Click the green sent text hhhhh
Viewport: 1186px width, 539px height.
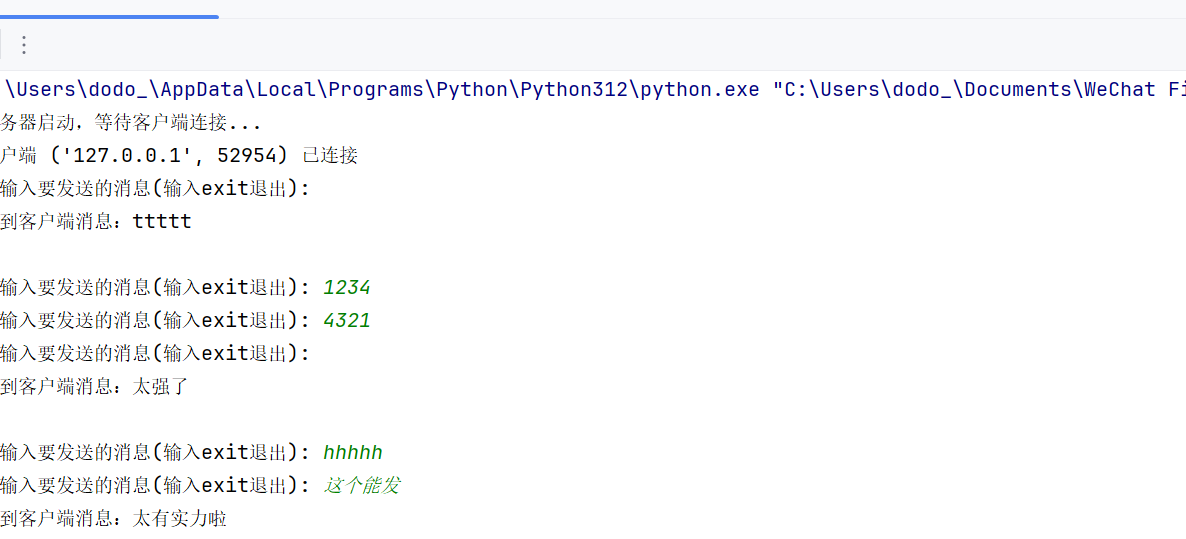tap(353, 453)
